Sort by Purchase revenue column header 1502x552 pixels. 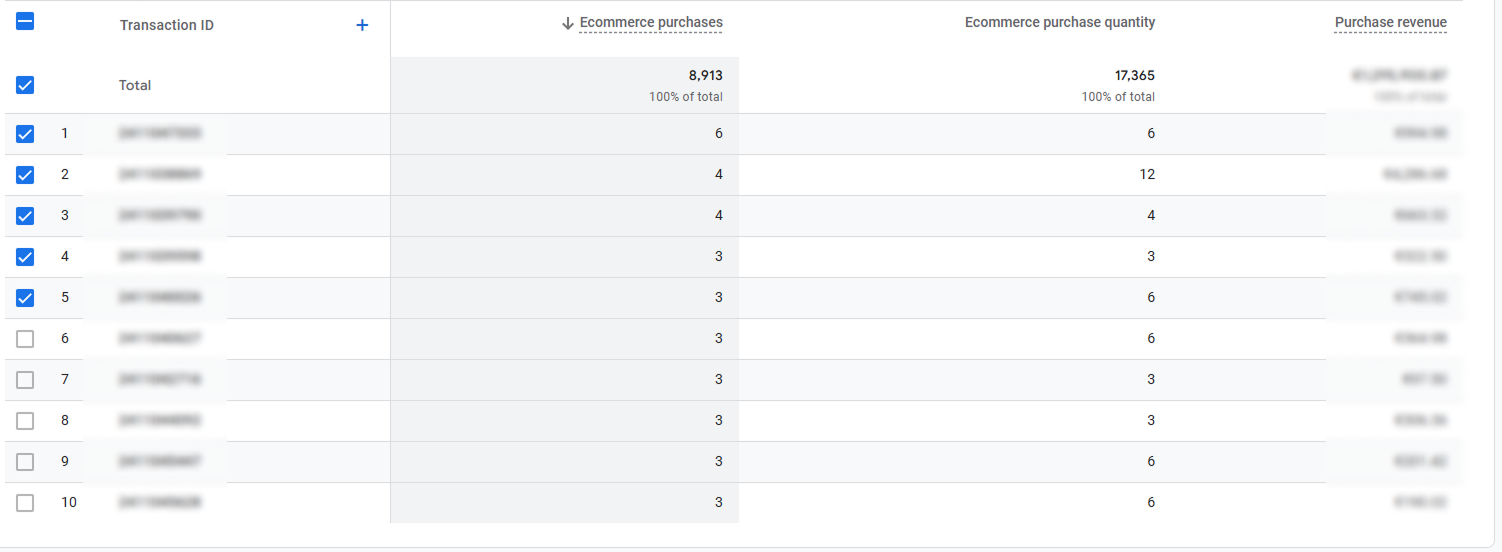point(1391,23)
